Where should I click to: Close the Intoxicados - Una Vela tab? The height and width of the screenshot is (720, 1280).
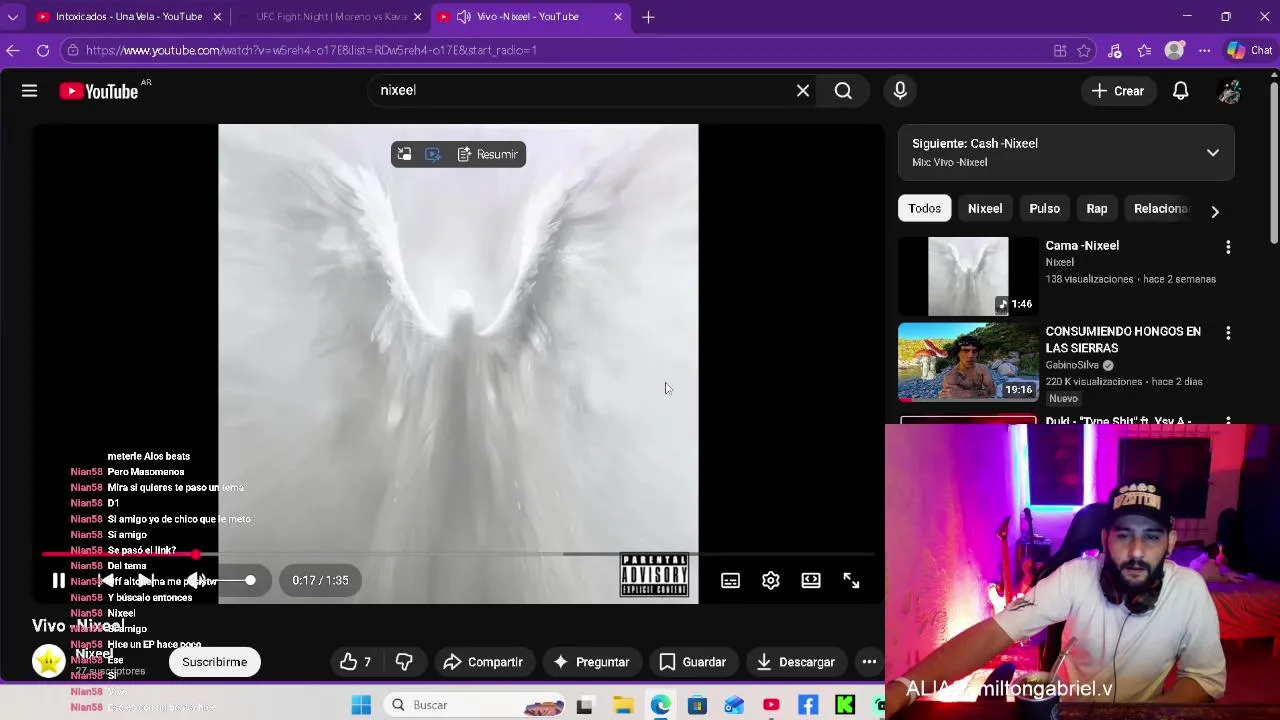click(x=217, y=17)
